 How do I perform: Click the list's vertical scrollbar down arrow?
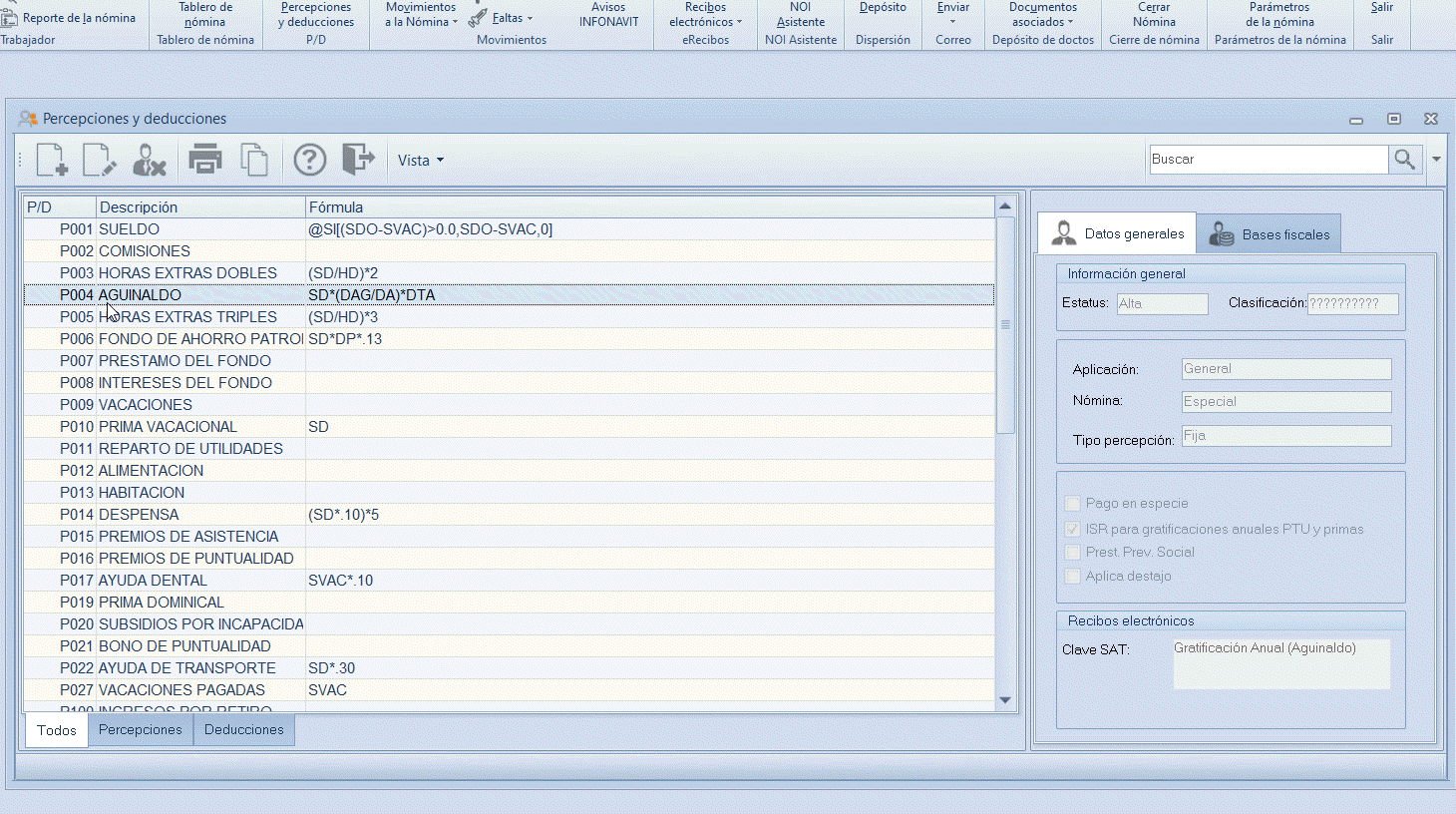tap(1005, 700)
